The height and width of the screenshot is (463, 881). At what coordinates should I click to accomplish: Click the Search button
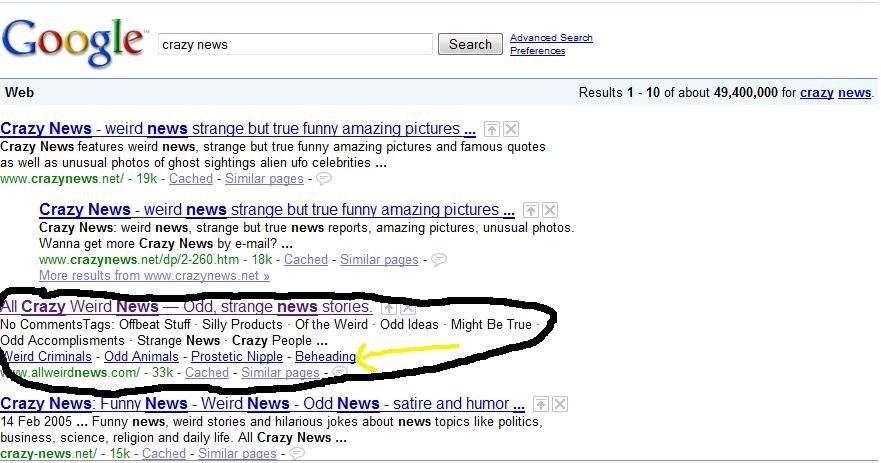click(470, 44)
